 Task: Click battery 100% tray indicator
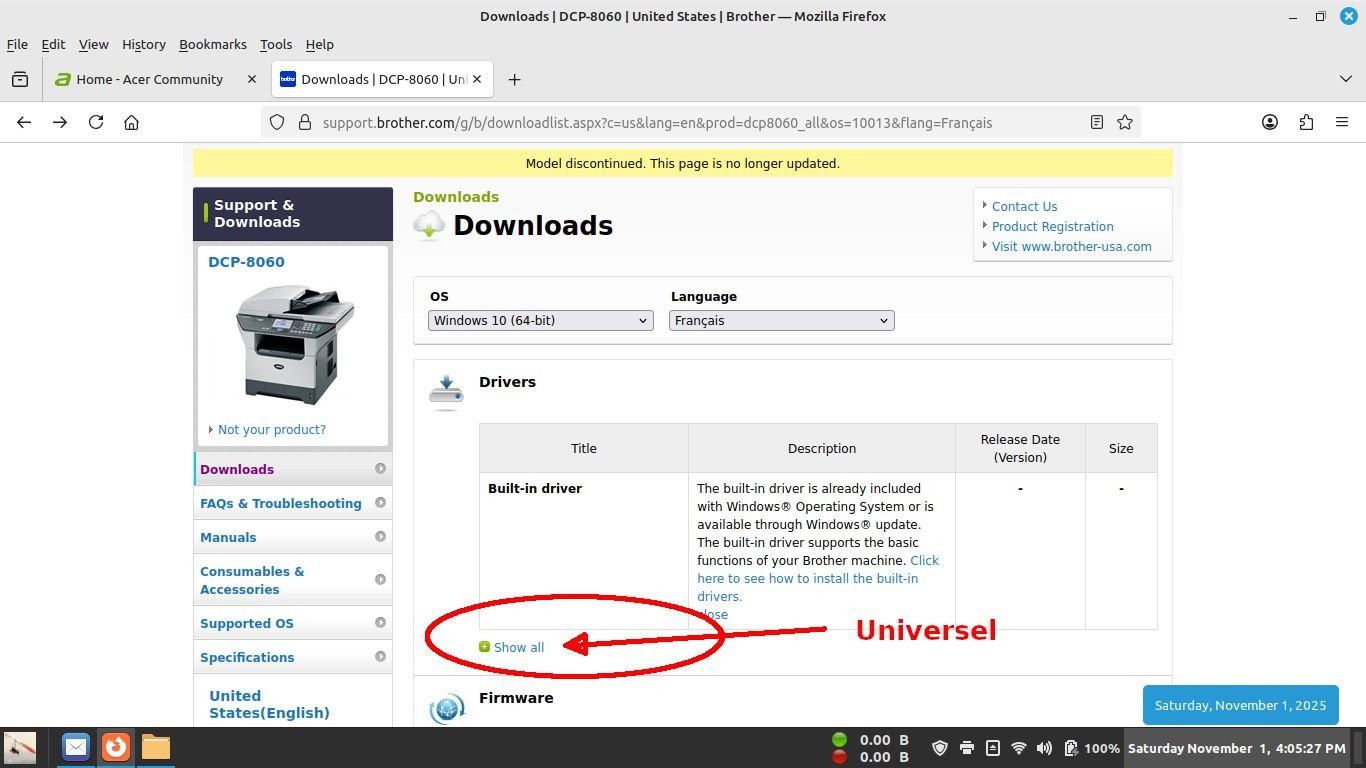[x=1091, y=748]
